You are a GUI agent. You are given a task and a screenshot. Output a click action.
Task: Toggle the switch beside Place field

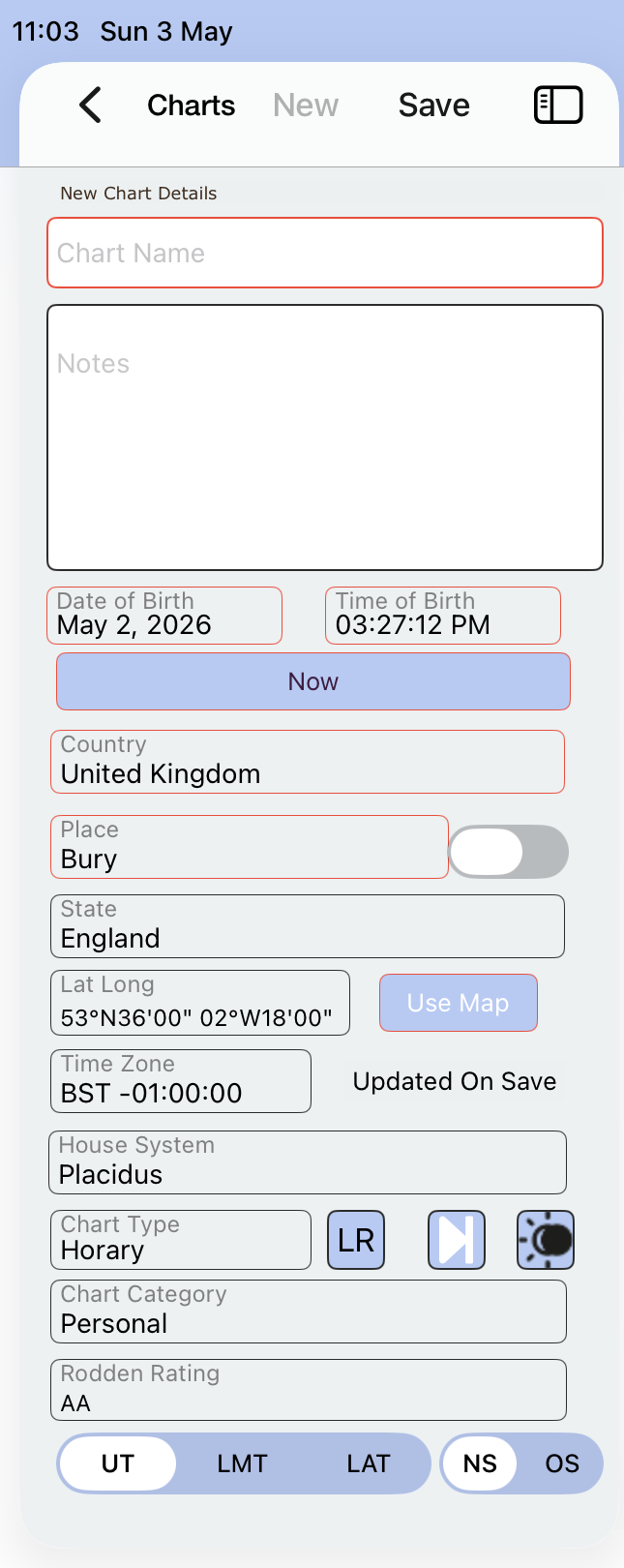pos(508,852)
